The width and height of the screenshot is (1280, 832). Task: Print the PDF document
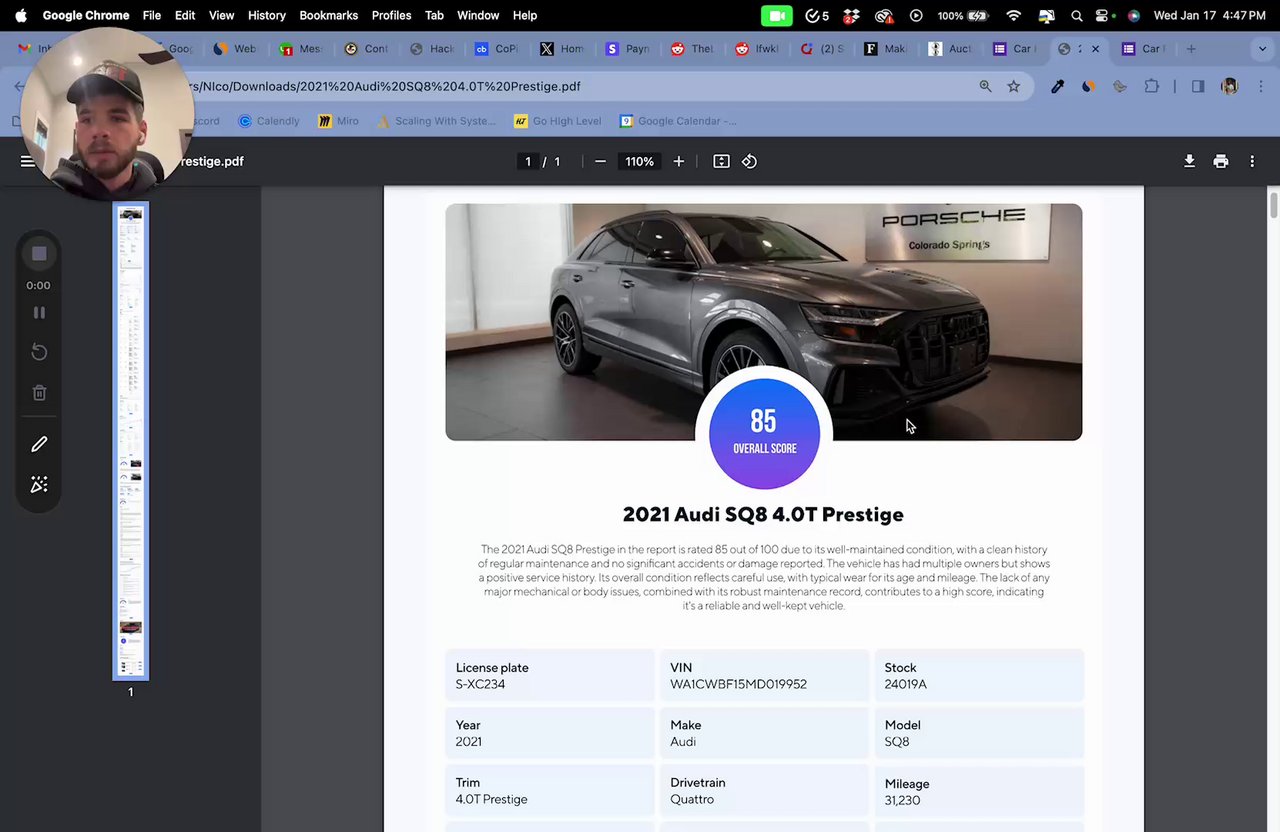[1221, 161]
